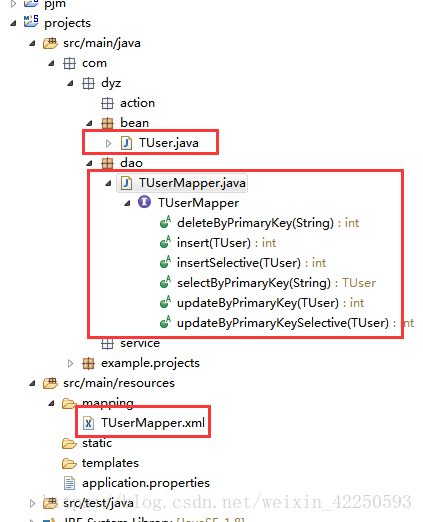The image size is (423, 522).
Task: Select the action package label
Action: tap(137, 103)
